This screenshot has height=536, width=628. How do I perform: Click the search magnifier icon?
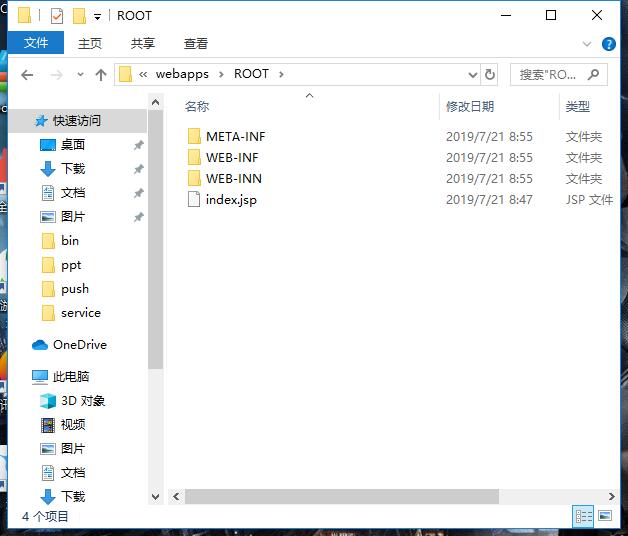coord(593,74)
